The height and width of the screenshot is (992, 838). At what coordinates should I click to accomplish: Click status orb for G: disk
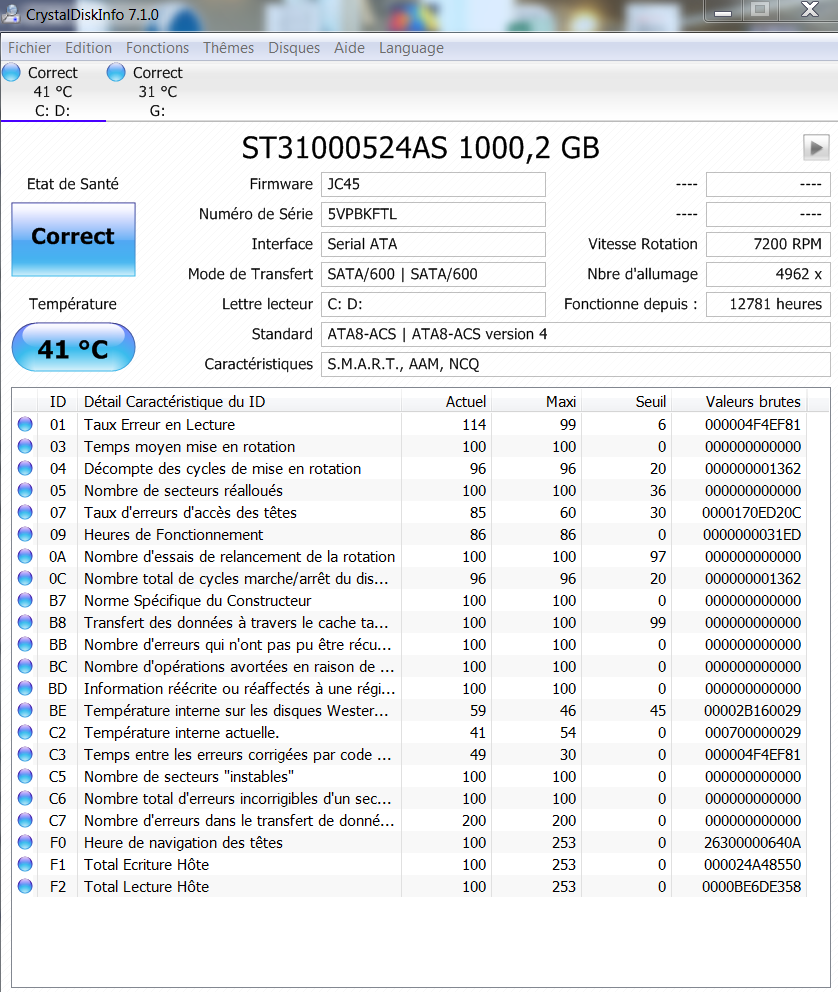point(116,73)
